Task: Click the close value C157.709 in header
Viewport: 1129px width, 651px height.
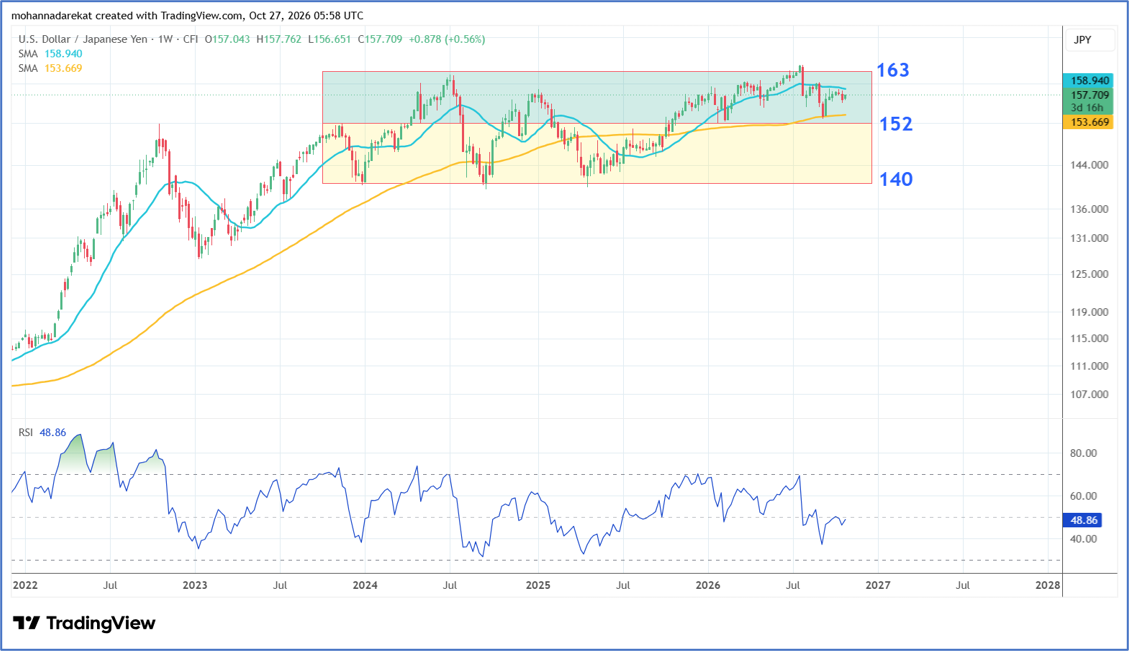Action: (380, 39)
